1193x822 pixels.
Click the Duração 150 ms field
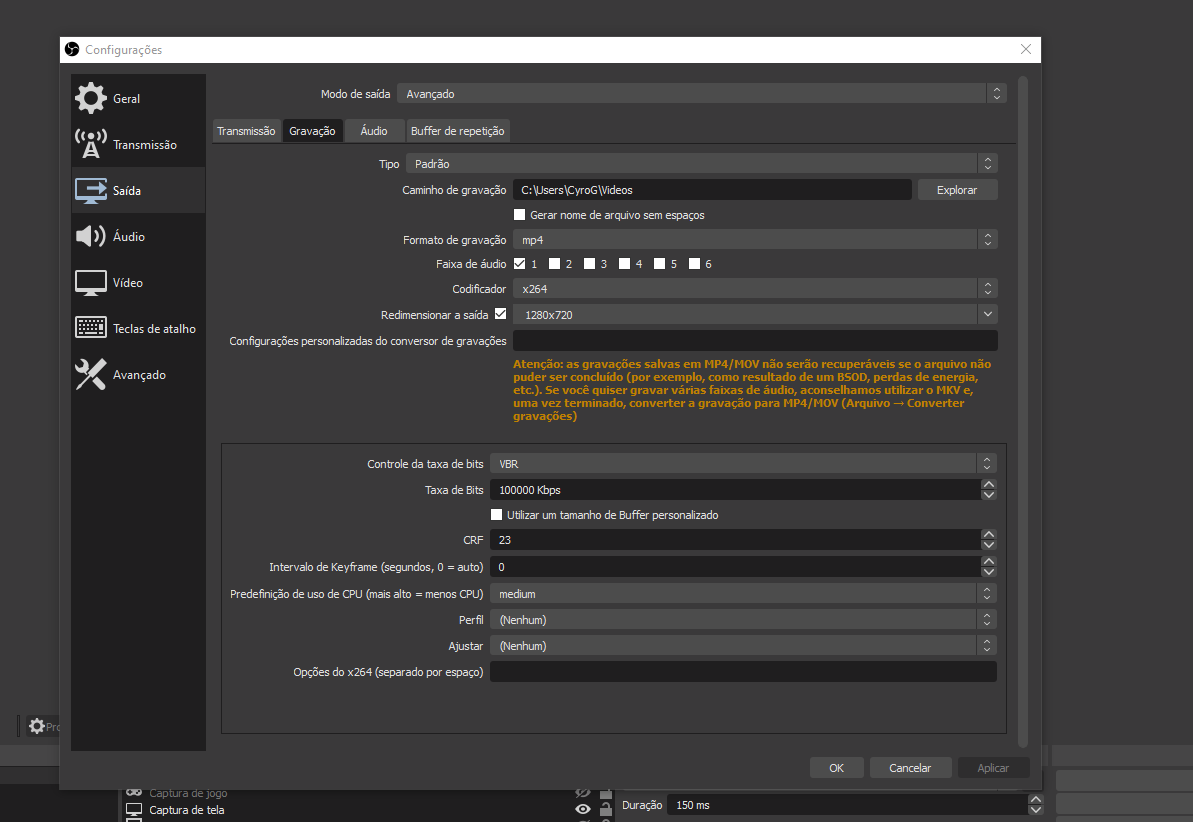pos(848,804)
